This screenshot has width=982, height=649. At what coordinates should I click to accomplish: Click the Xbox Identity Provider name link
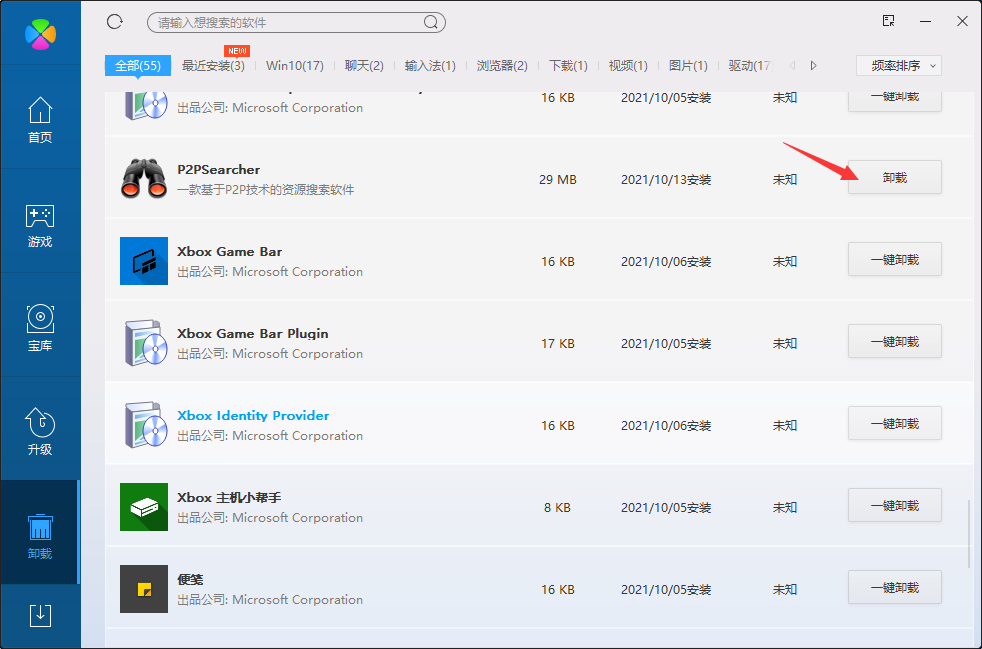tap(253, 415)
